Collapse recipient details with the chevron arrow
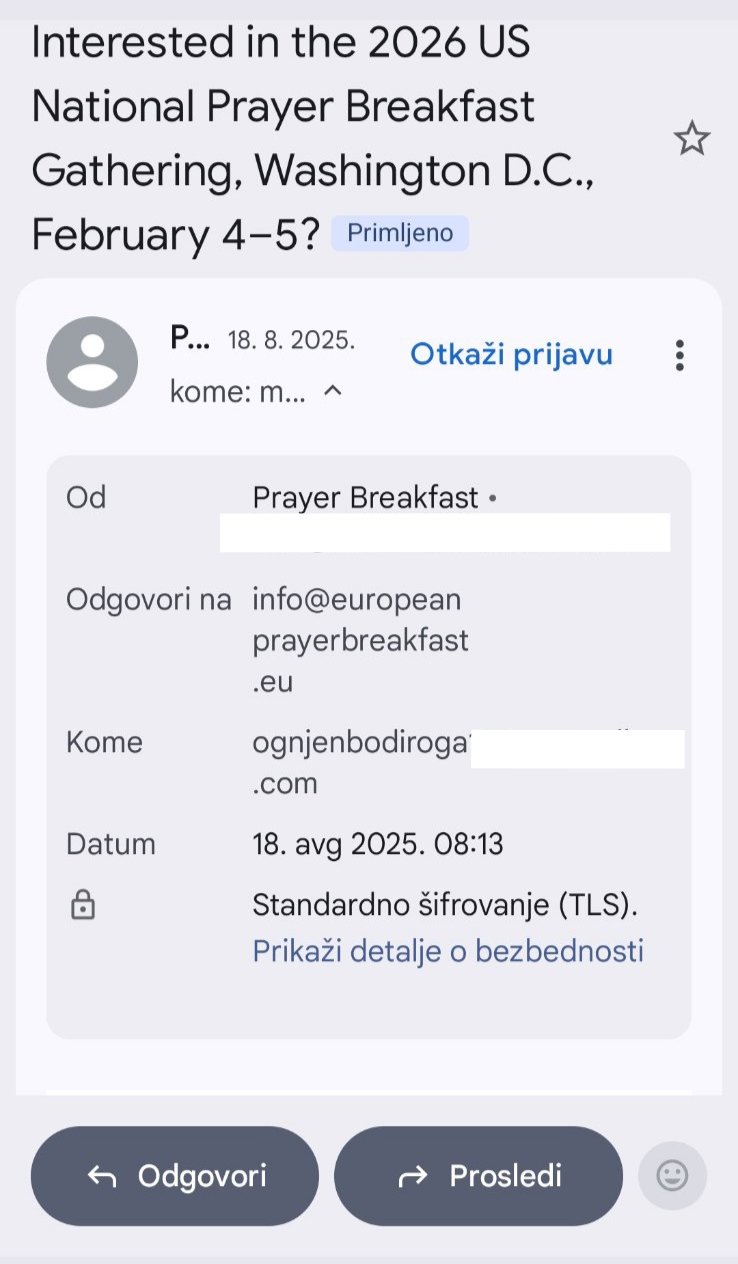This screenshot has width=738, height=1264. point(334,392)
